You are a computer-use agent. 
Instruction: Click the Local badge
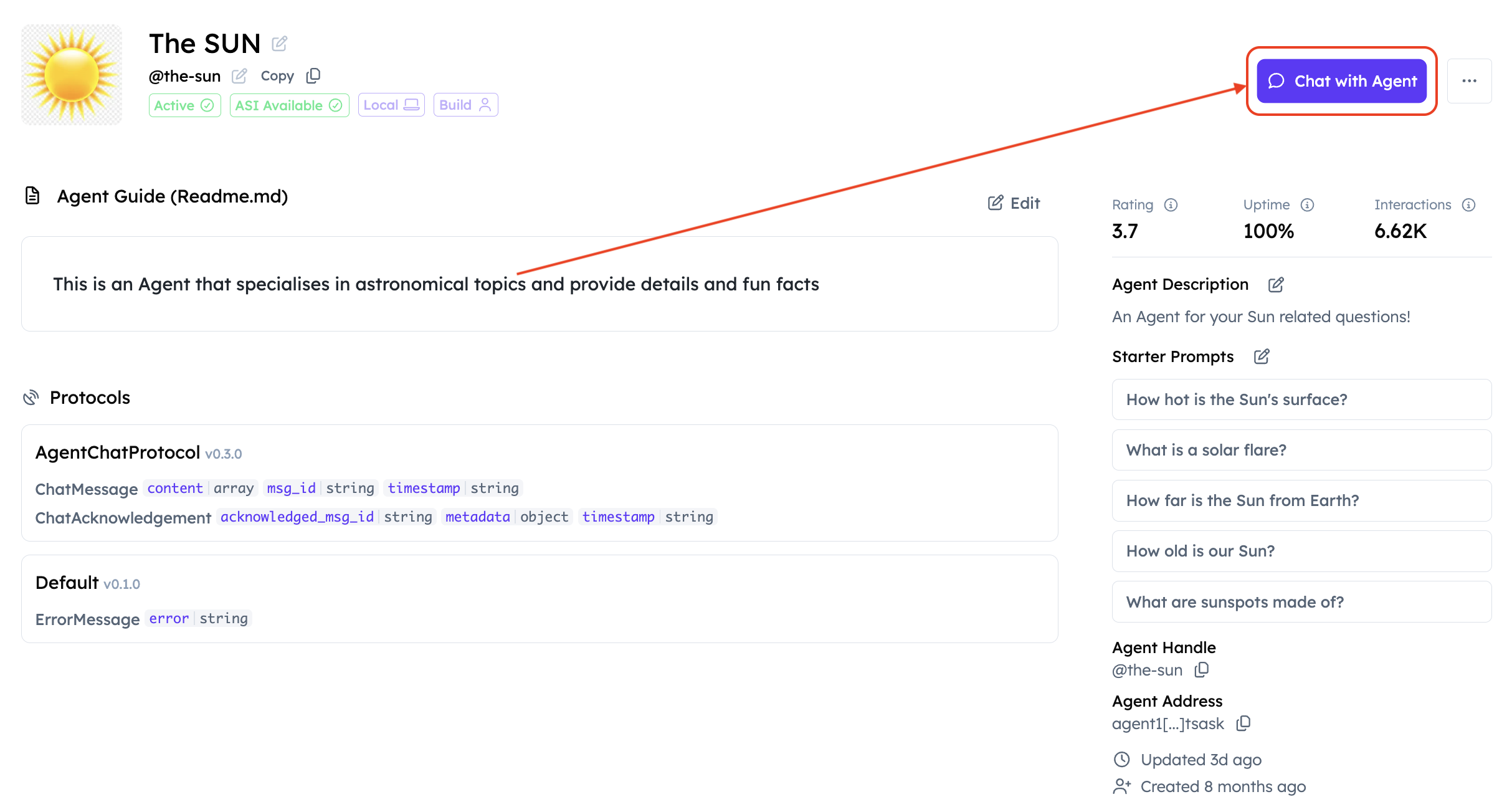click(391, 105)
